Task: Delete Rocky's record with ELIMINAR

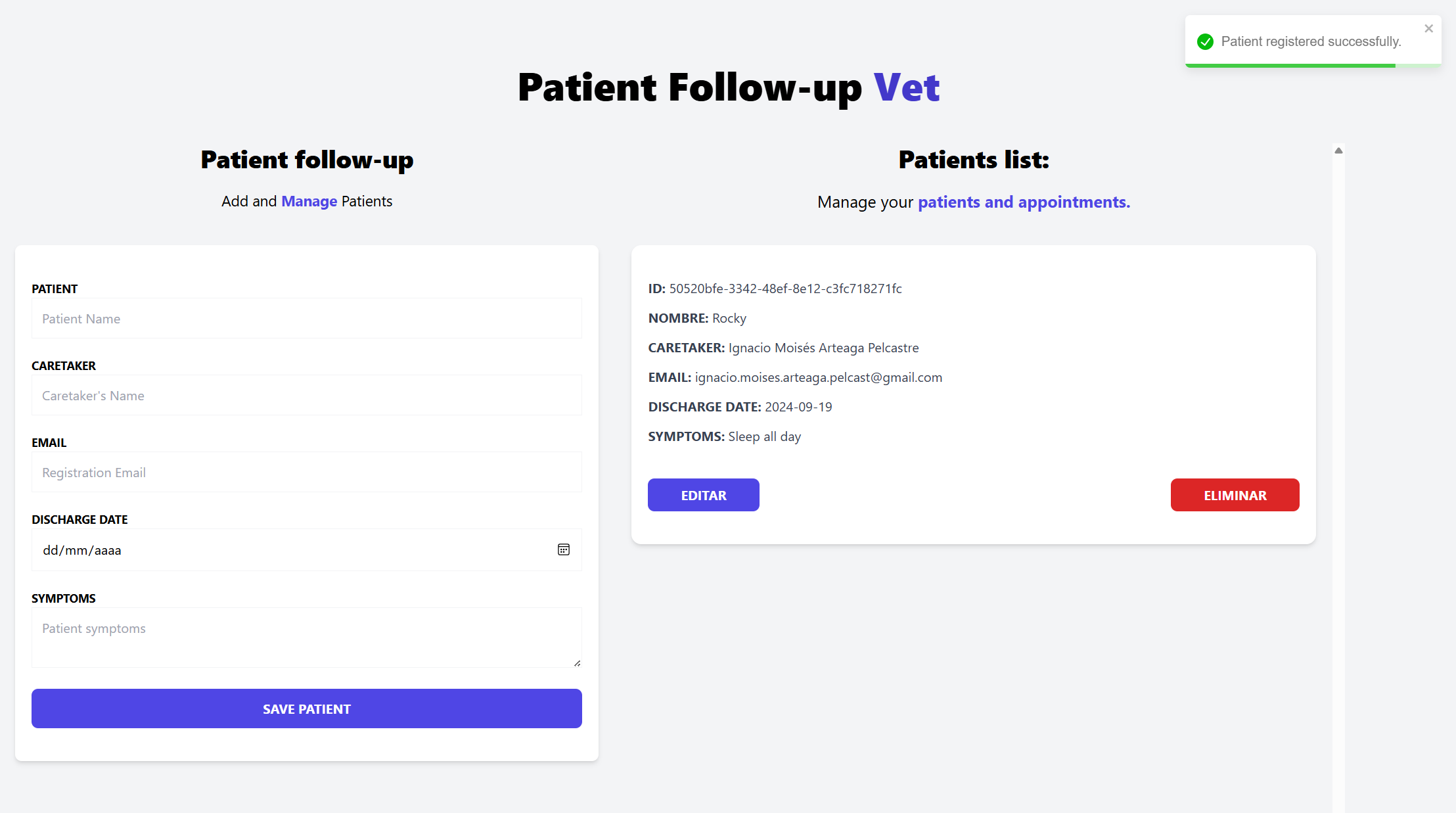Action: click(x=1235, y=495)
